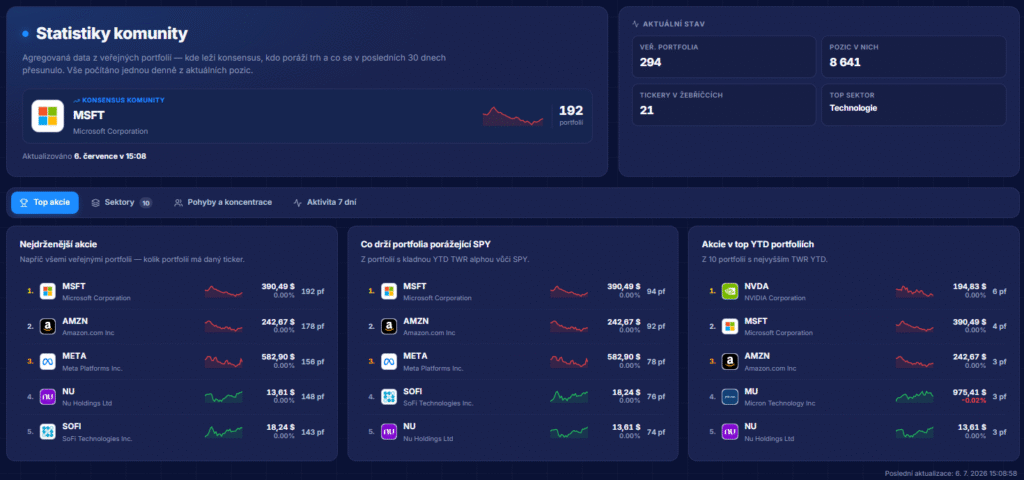Click the large Microsoft logo in consensus card

(48, 116)
